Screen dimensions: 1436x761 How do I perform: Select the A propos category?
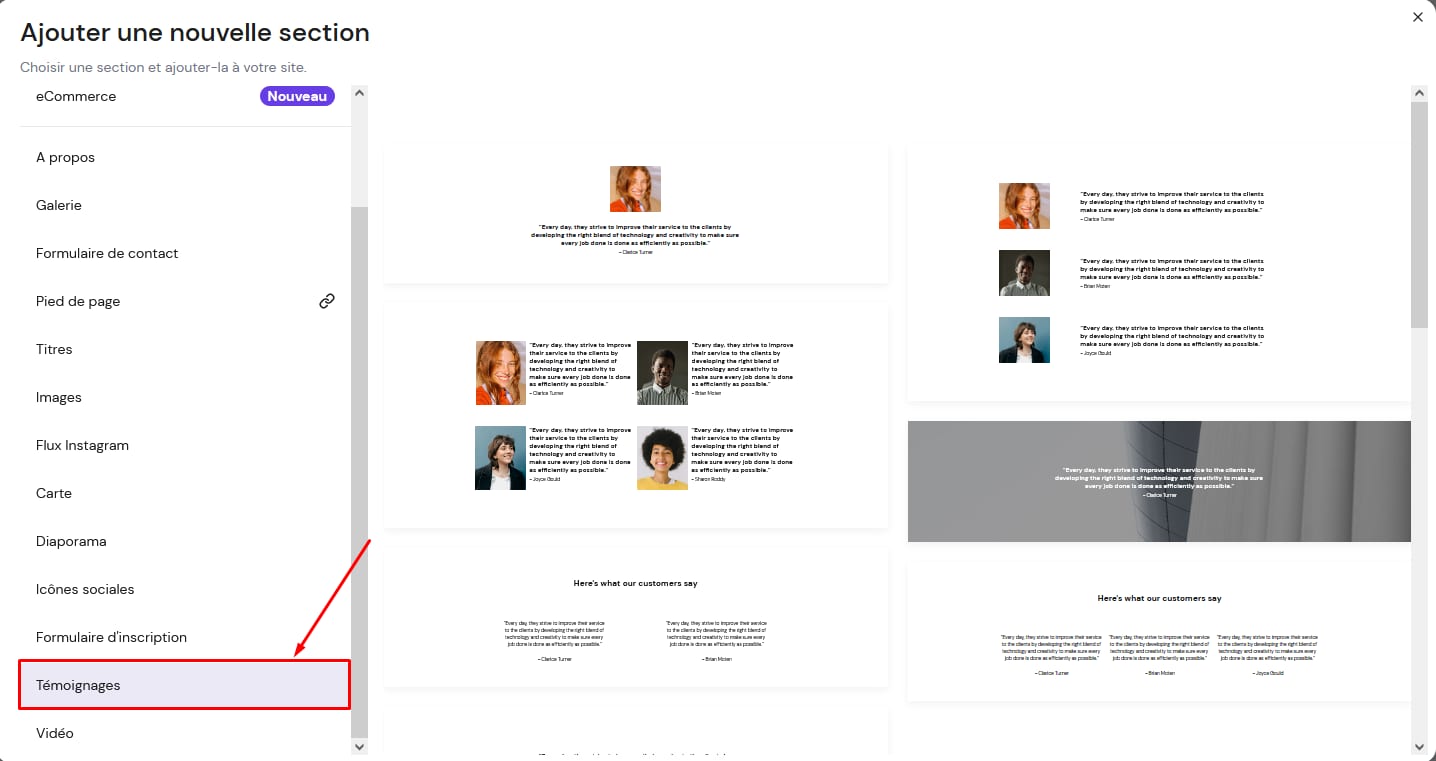click(x=65, y=157)
